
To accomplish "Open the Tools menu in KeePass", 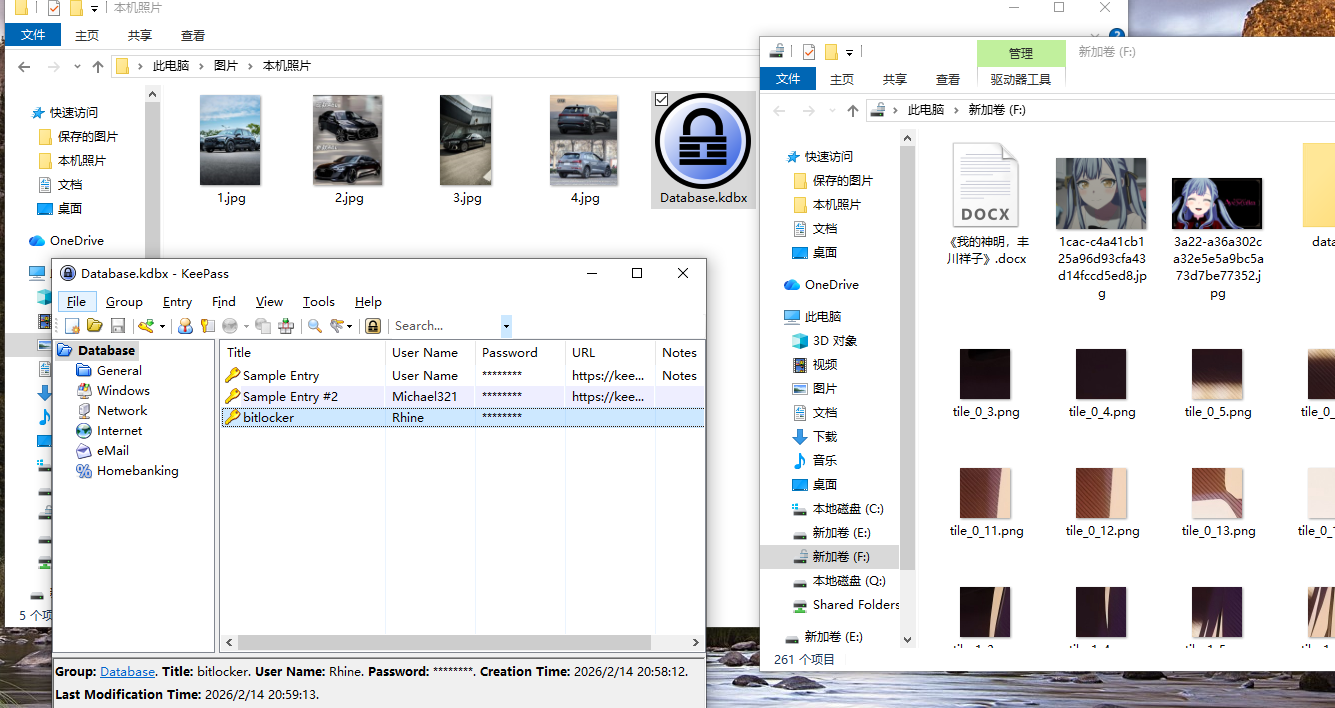I will tap(319, 301).
